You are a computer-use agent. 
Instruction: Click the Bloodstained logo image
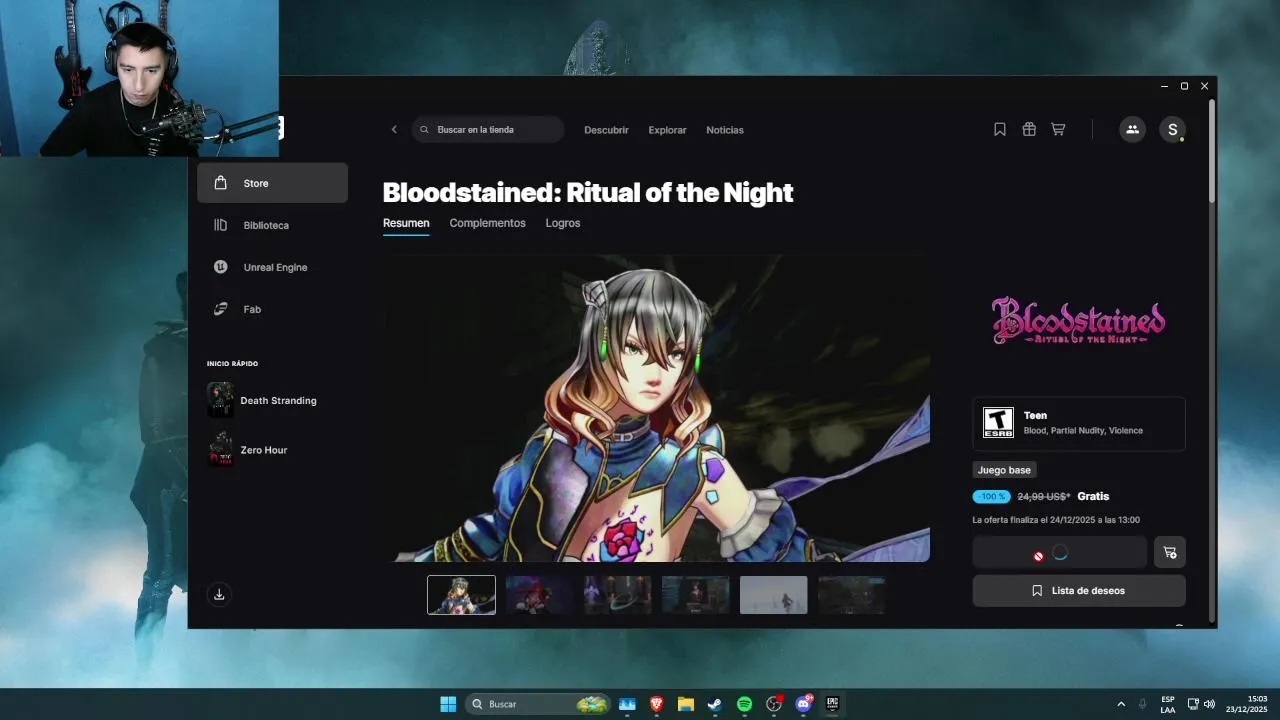1078,321
